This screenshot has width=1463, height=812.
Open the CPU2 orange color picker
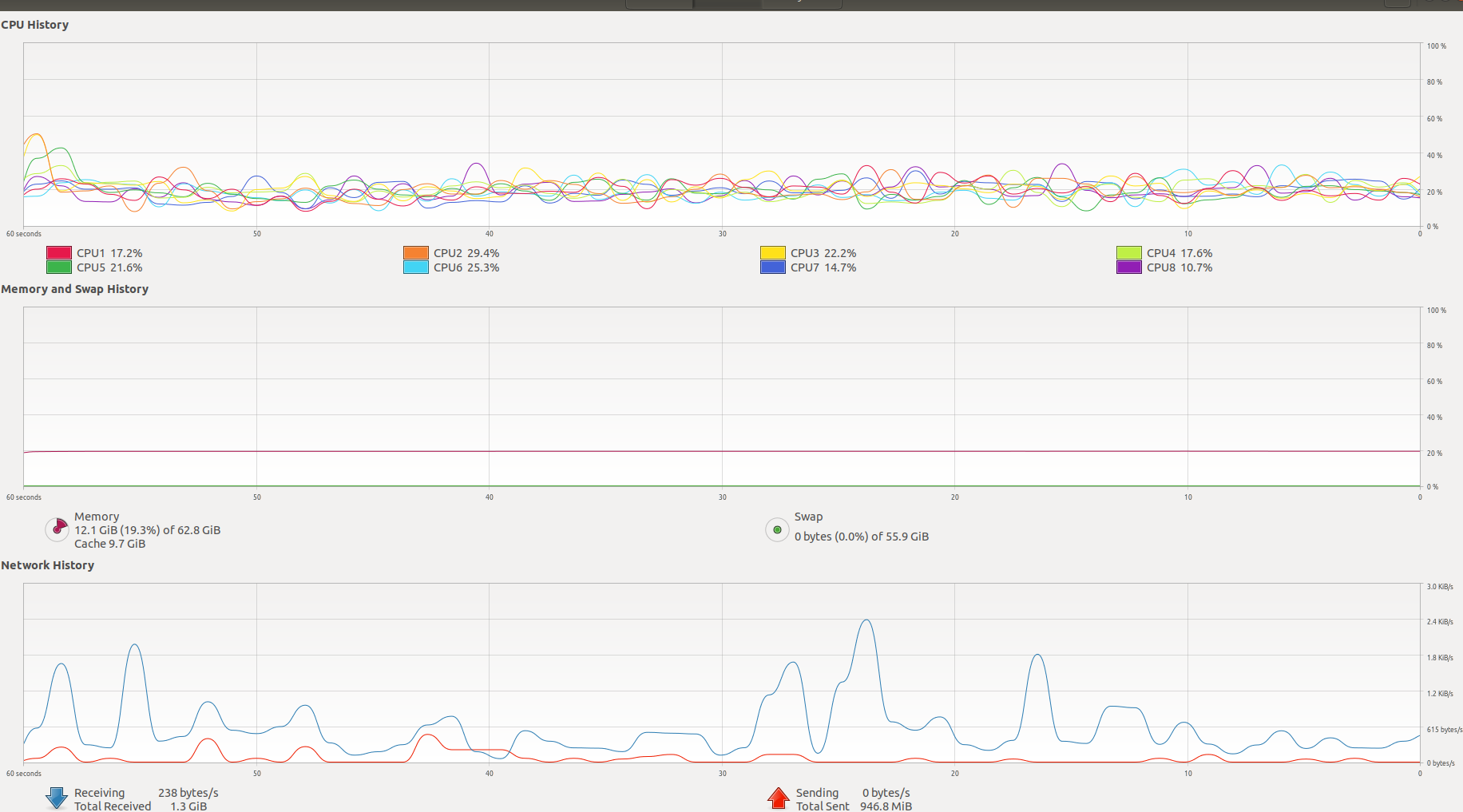416,253
